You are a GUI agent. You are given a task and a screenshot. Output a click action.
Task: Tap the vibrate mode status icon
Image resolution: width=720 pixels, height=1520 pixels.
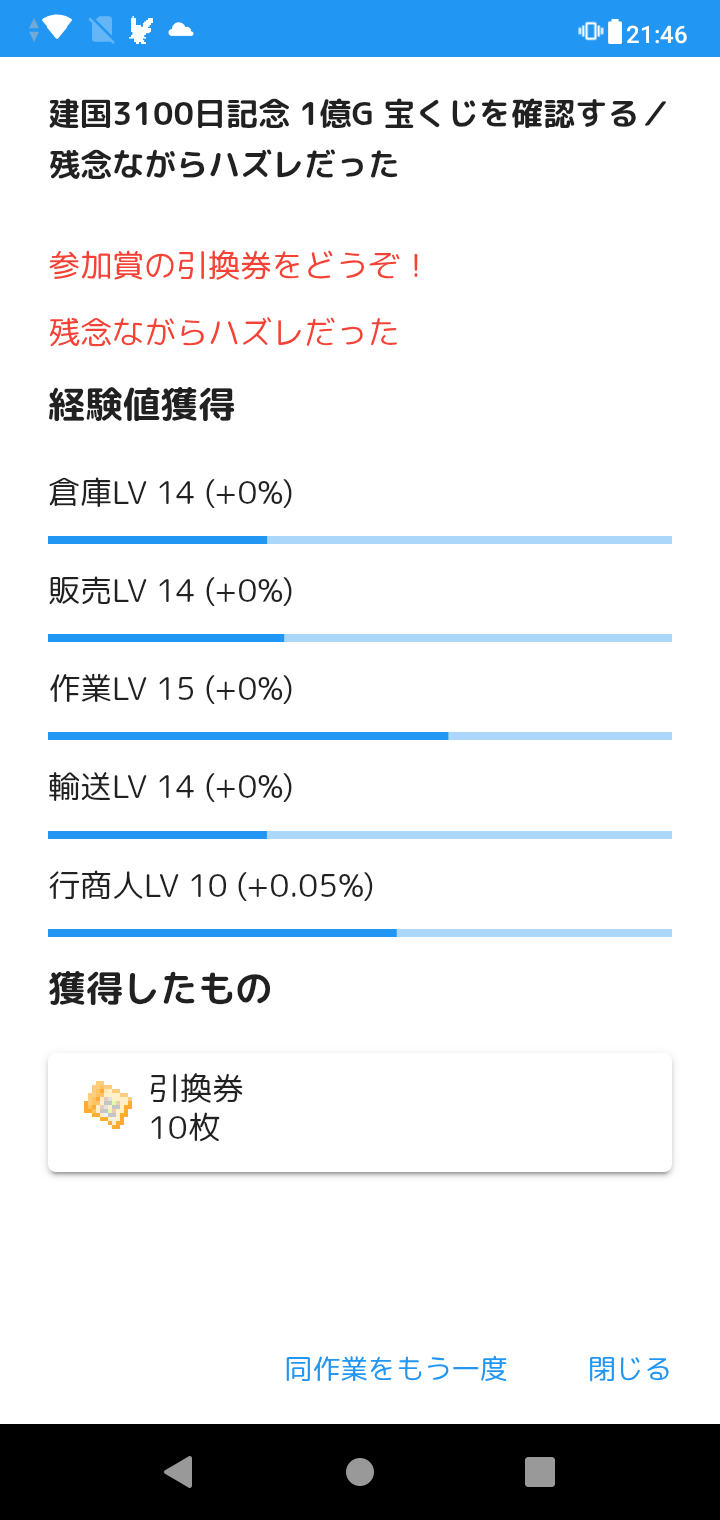pyautogui.click(x=589, y=31)
